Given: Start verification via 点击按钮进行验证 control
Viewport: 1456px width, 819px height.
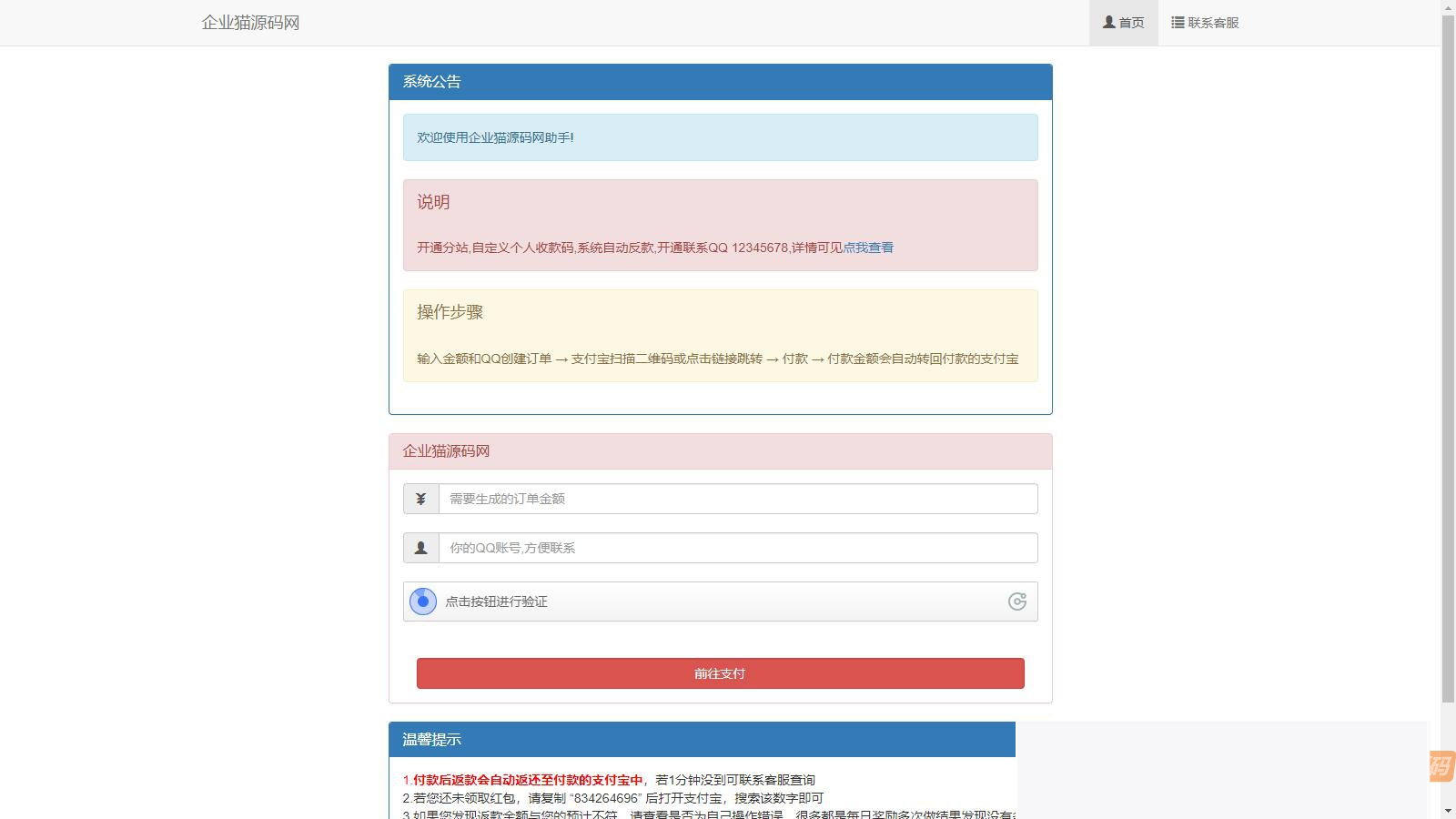Looking at the screenshot, I should pyautogui.click(x=496, y=602).
